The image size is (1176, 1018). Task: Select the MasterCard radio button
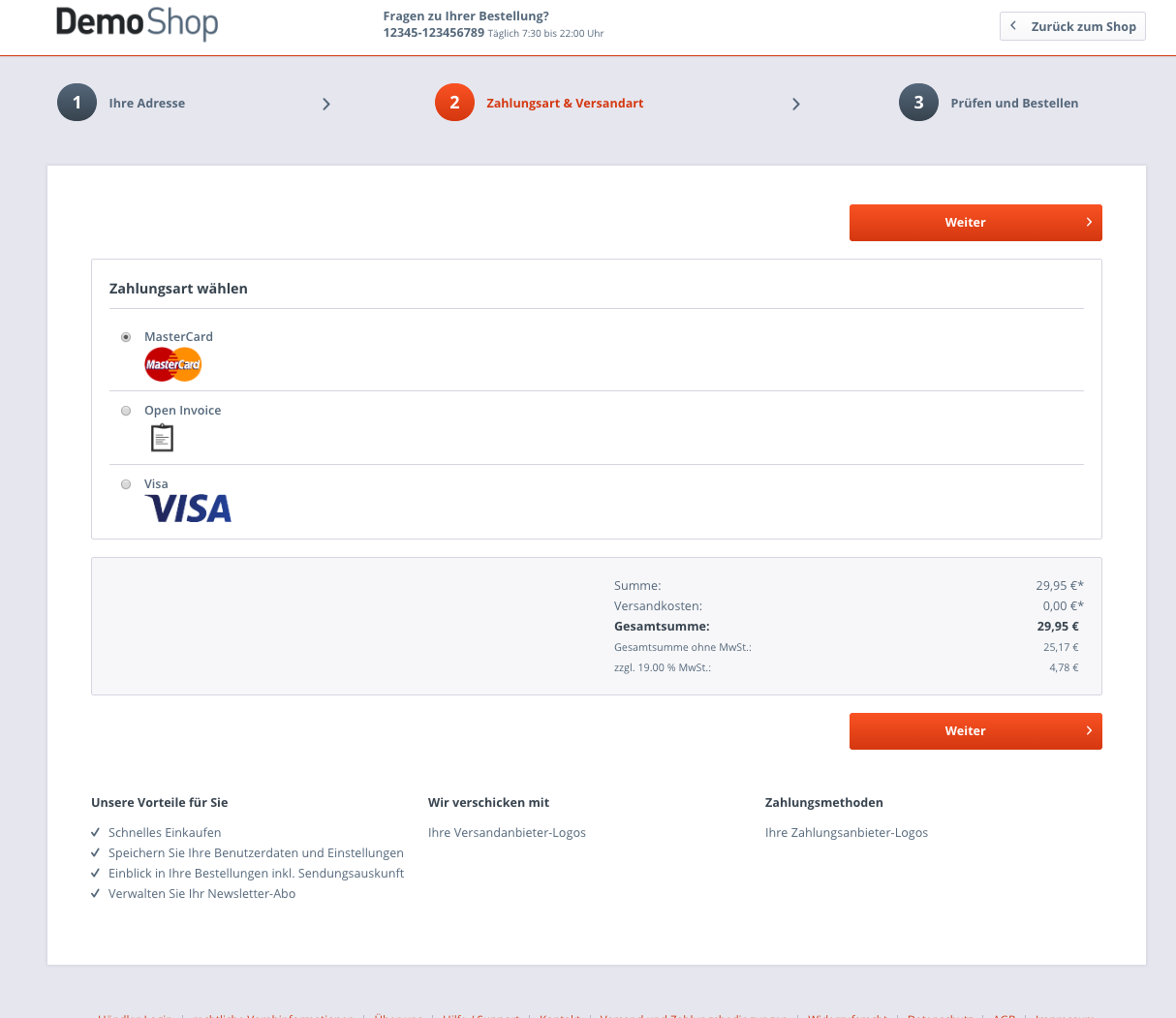point(126,337)
